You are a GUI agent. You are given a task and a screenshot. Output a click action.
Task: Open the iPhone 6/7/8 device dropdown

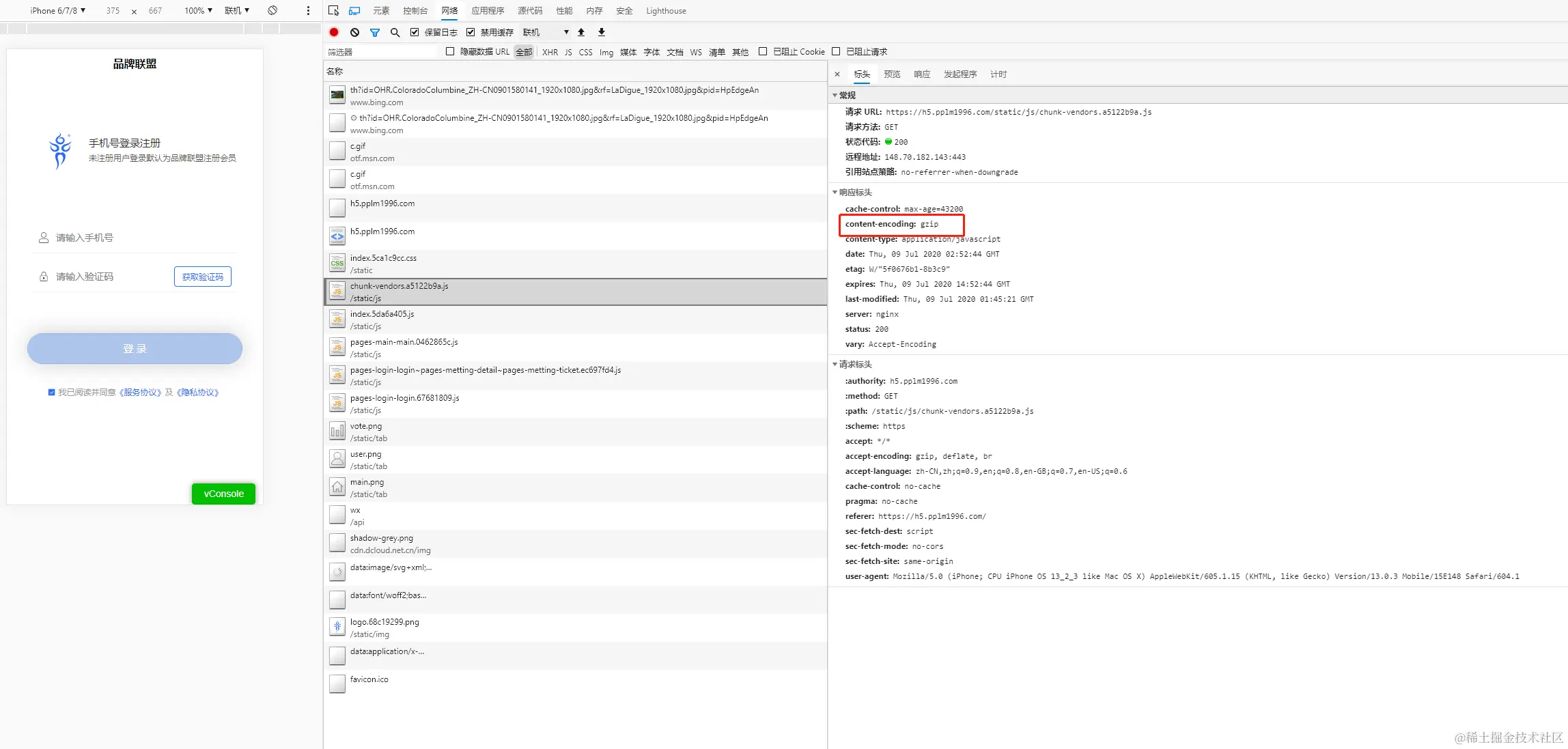point(57,10)
